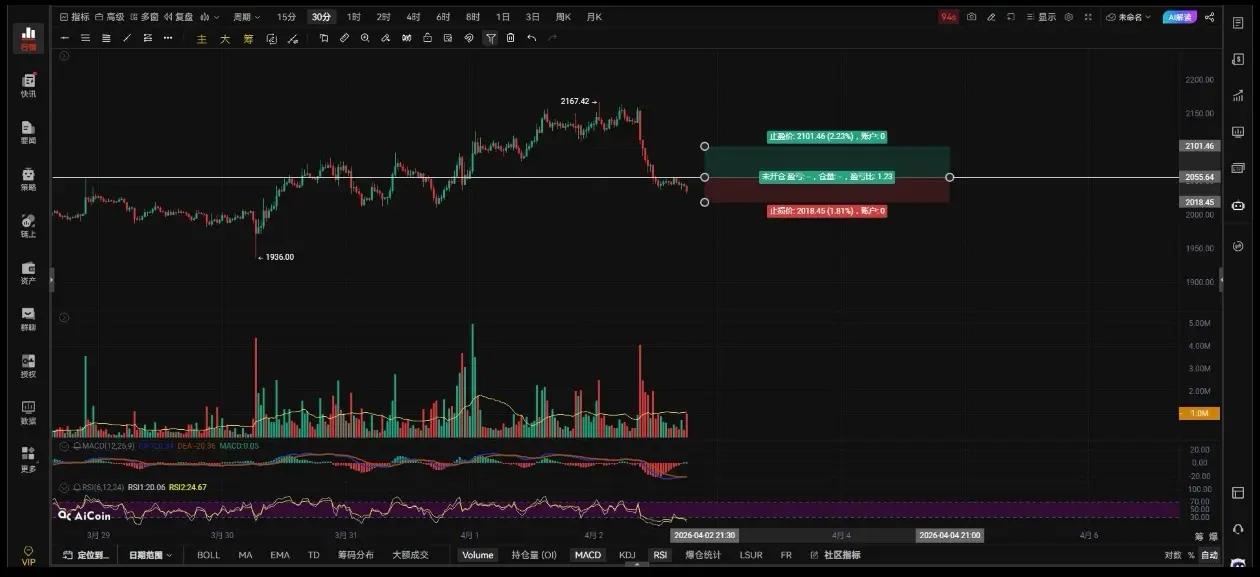Open the 策略 strategy sidebar icon
The width and height of the screenshot is (1260, 577).
point(28,179)
